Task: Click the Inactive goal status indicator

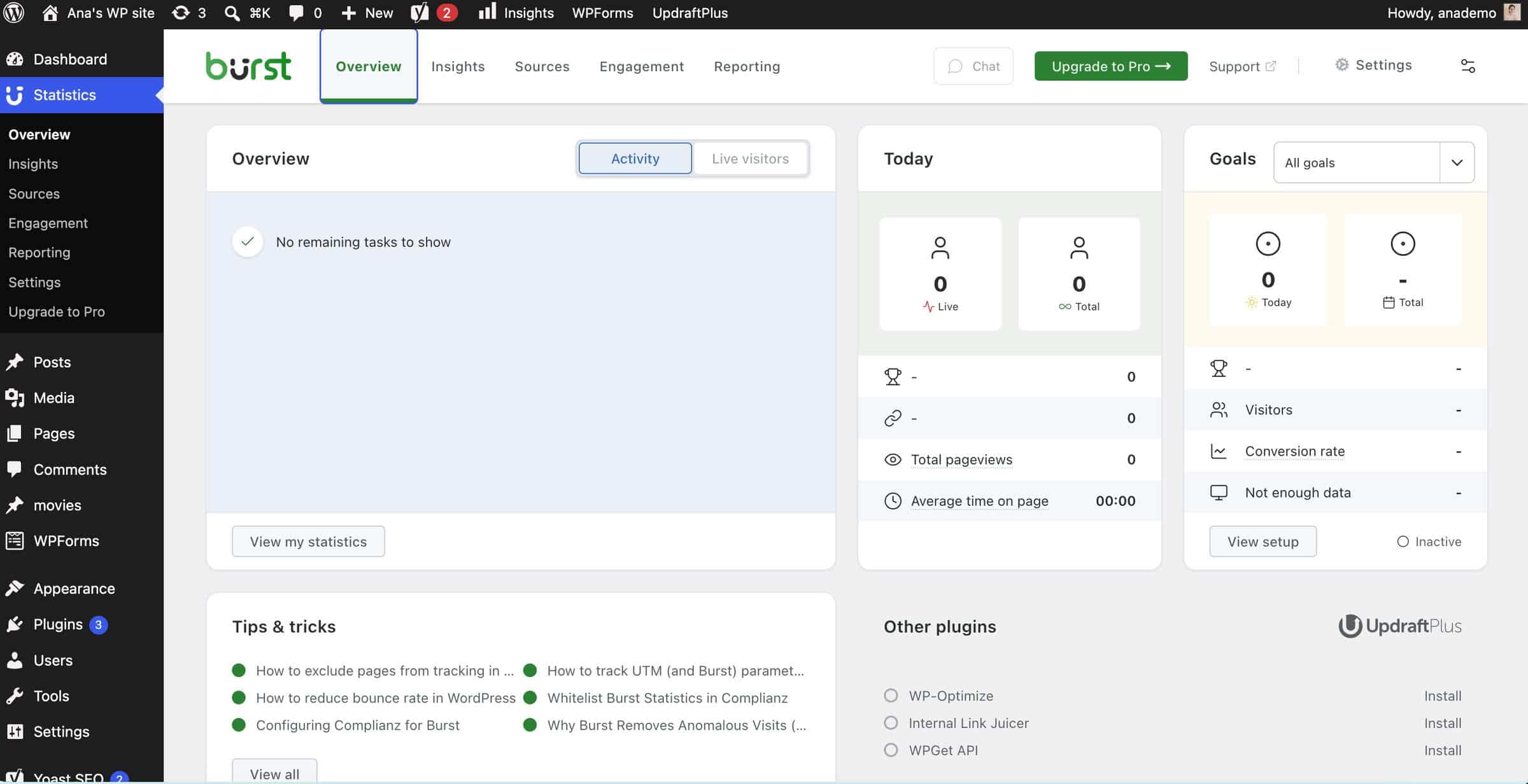Action: pos(1429,542)
